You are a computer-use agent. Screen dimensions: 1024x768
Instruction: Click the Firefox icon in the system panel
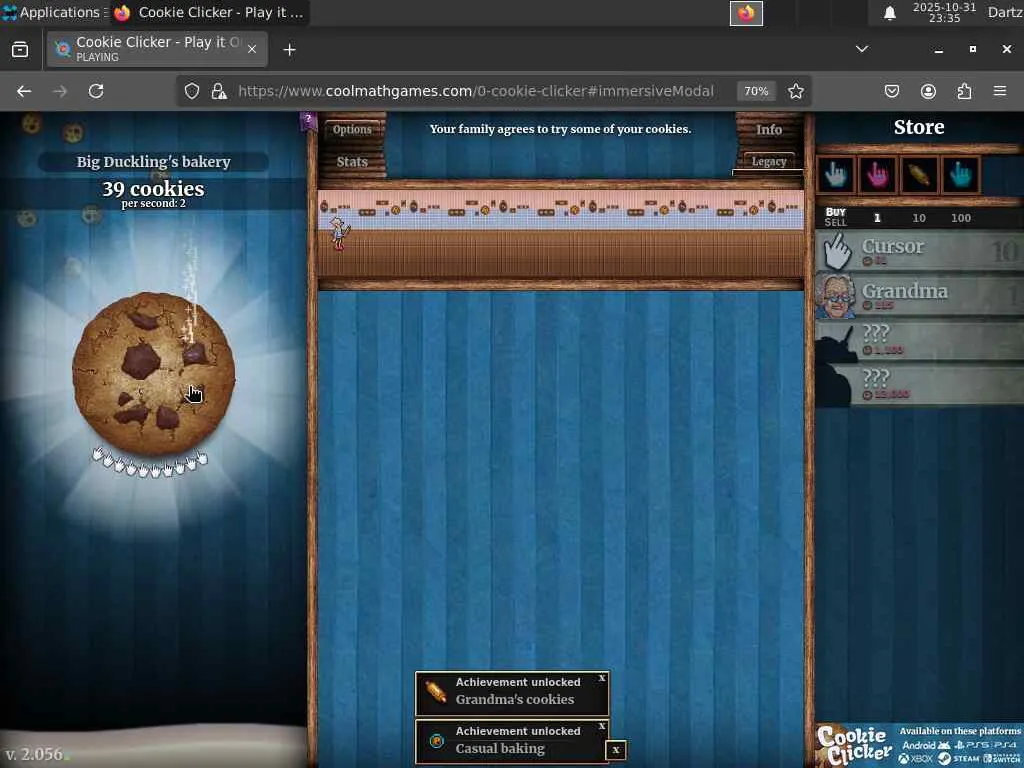[x=746, y=13]
